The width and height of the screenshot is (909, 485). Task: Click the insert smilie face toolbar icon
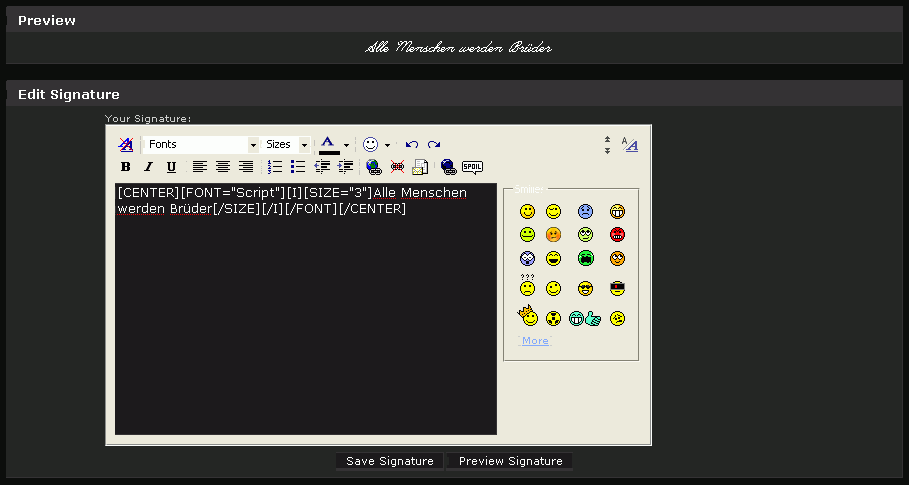370,144
